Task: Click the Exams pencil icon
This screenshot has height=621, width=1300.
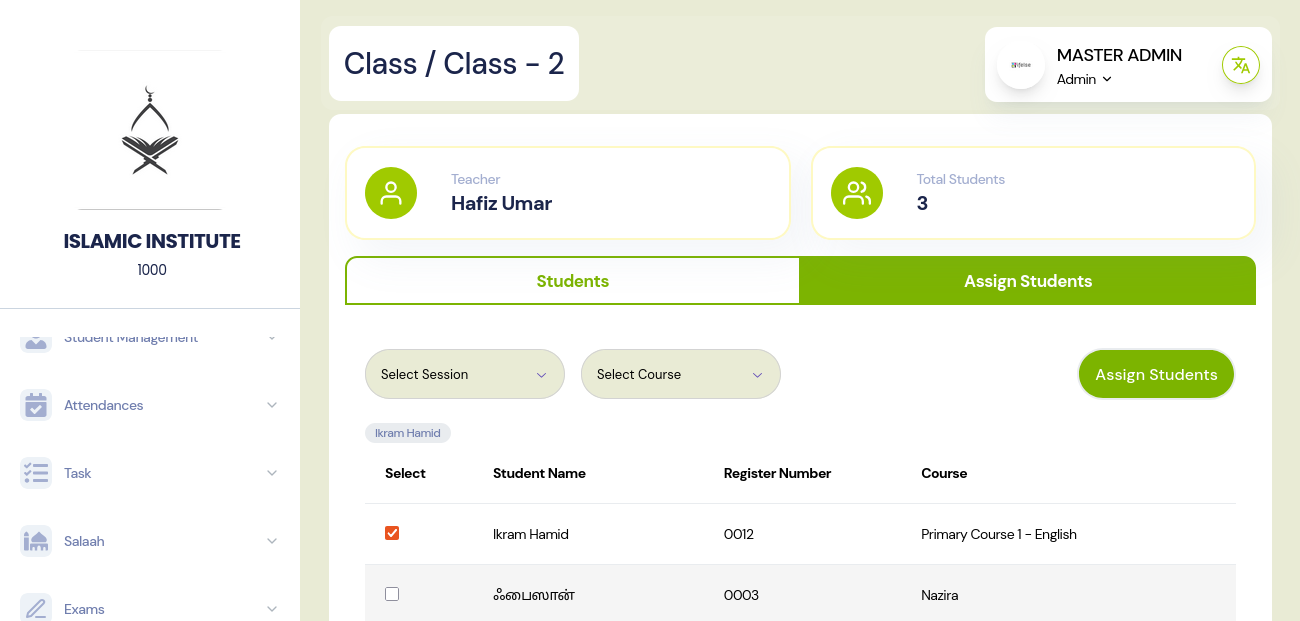Action: click(36, 608)
